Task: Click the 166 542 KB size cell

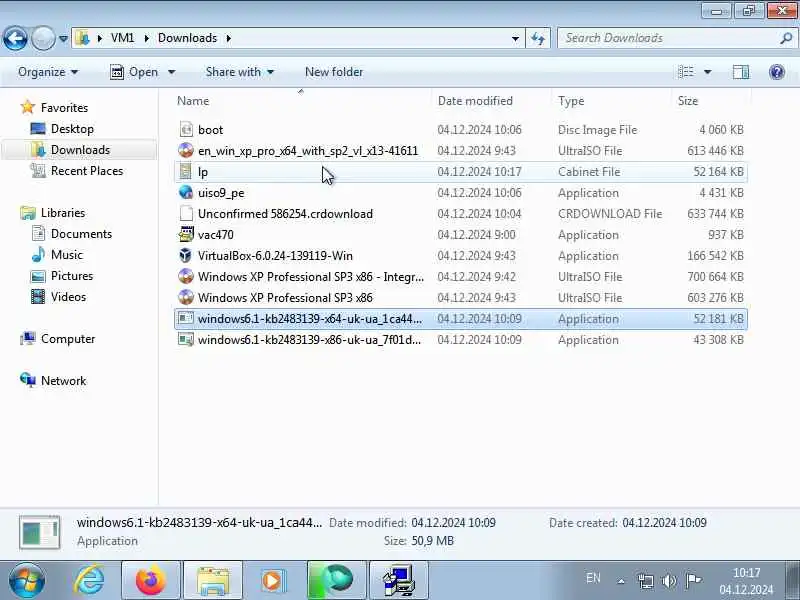Action: pos(715,256)
